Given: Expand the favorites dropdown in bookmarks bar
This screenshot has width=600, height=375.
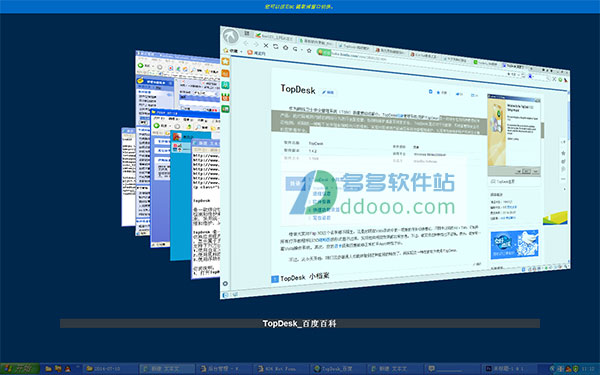Looking at the screenshot, I should (241, 51).
